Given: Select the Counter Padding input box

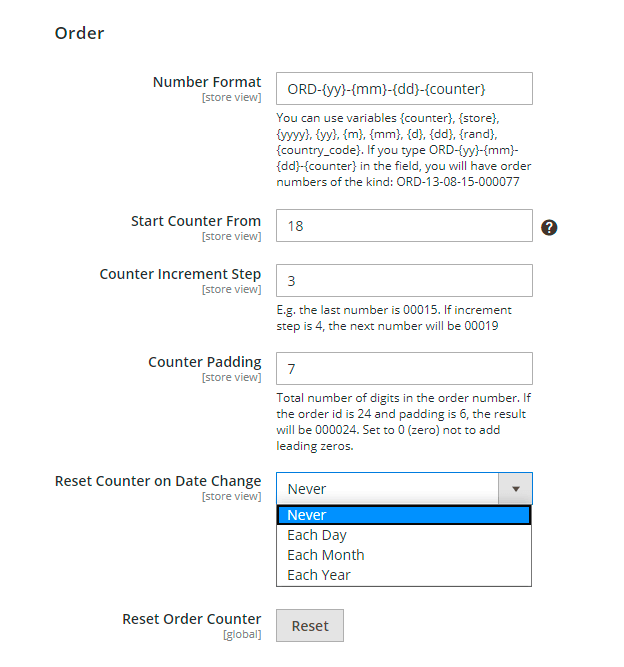Looking at the screenshot, I should (x=404, y=369).
